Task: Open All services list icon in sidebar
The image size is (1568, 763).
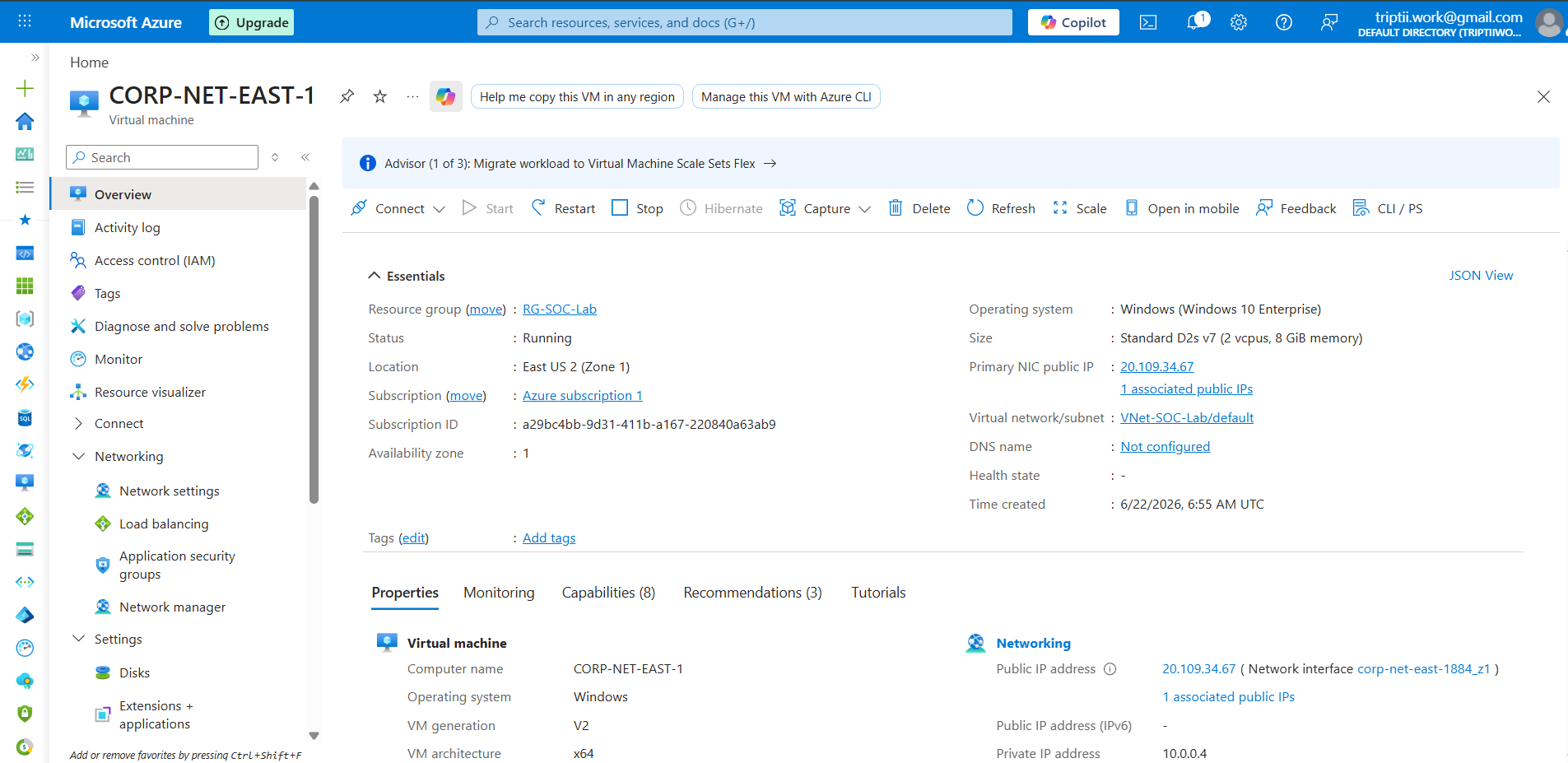Action: coord(25,187)
